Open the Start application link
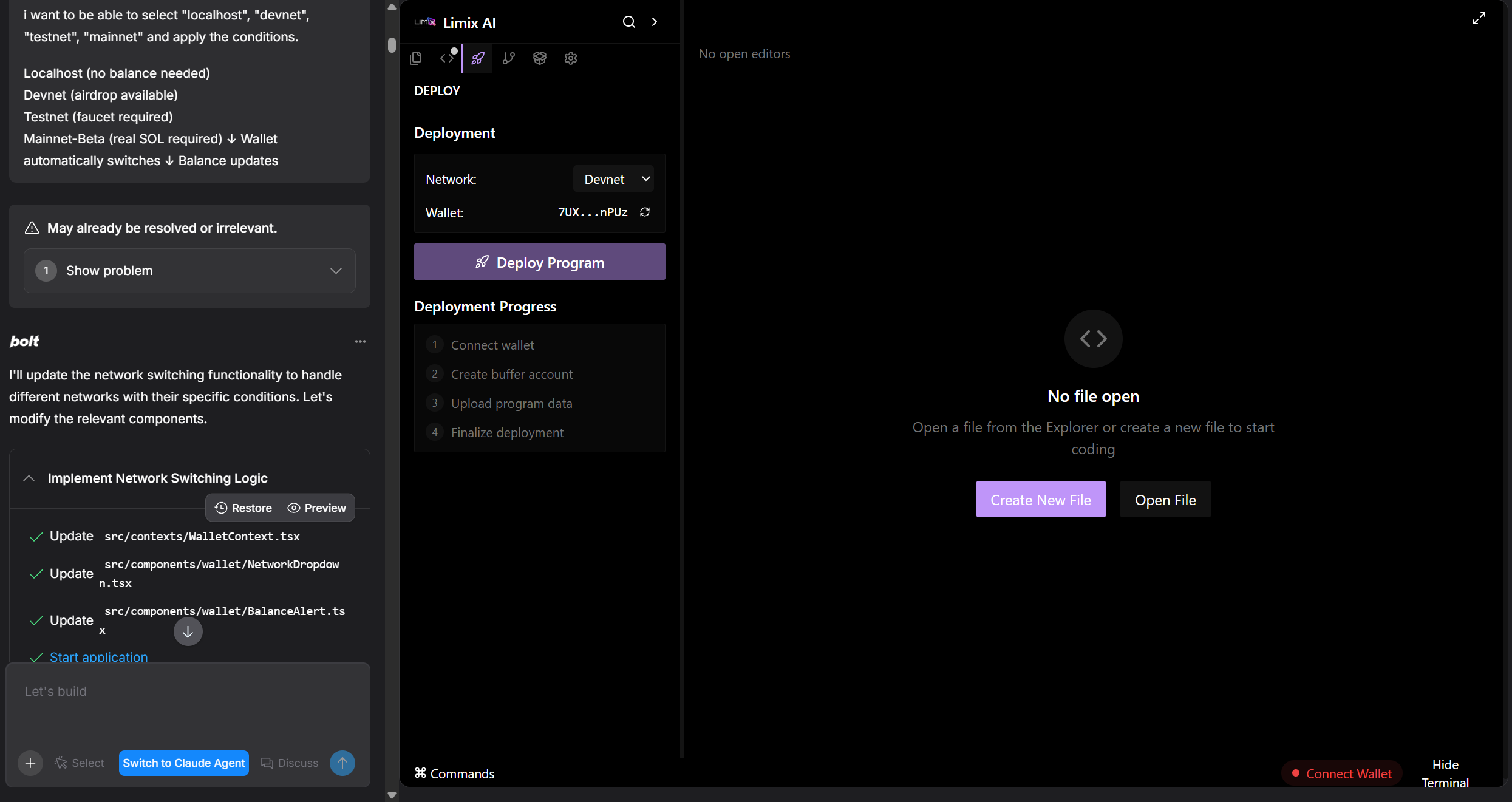The width and height of the screenshot is (1512, 802). click(98, 657)
